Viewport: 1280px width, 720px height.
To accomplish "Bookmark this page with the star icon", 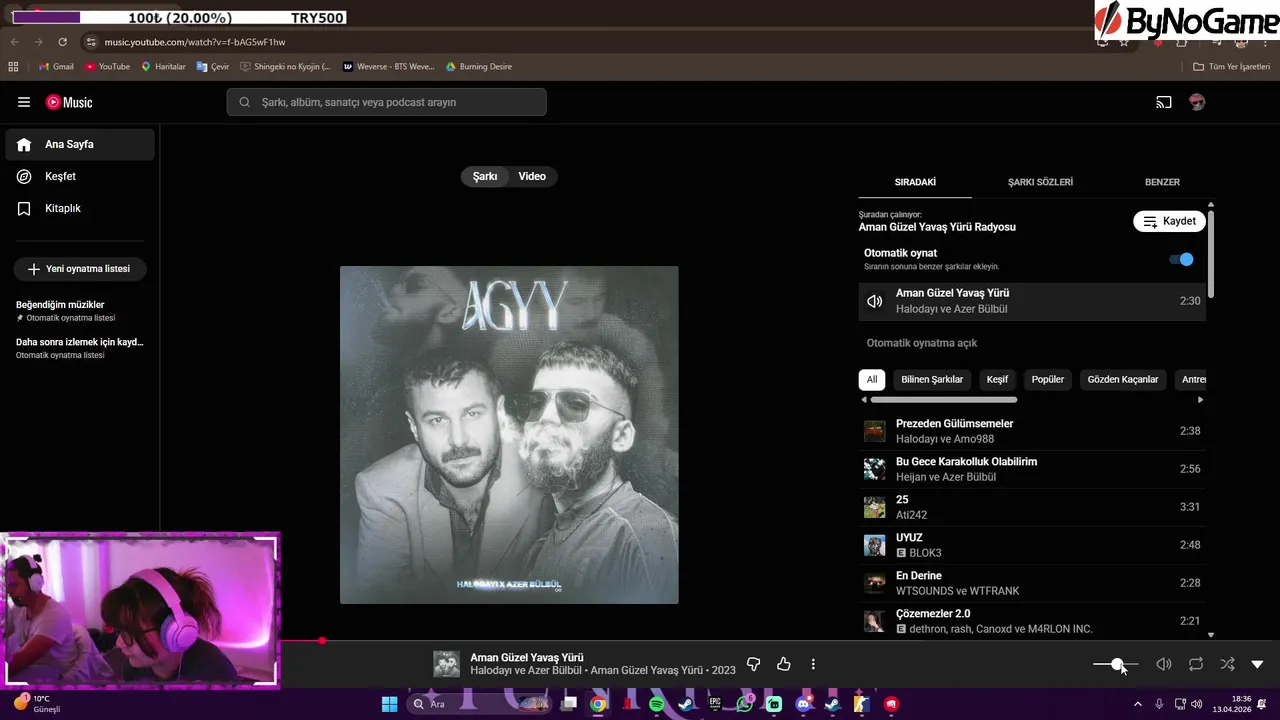I will (x=1124, y=42).
